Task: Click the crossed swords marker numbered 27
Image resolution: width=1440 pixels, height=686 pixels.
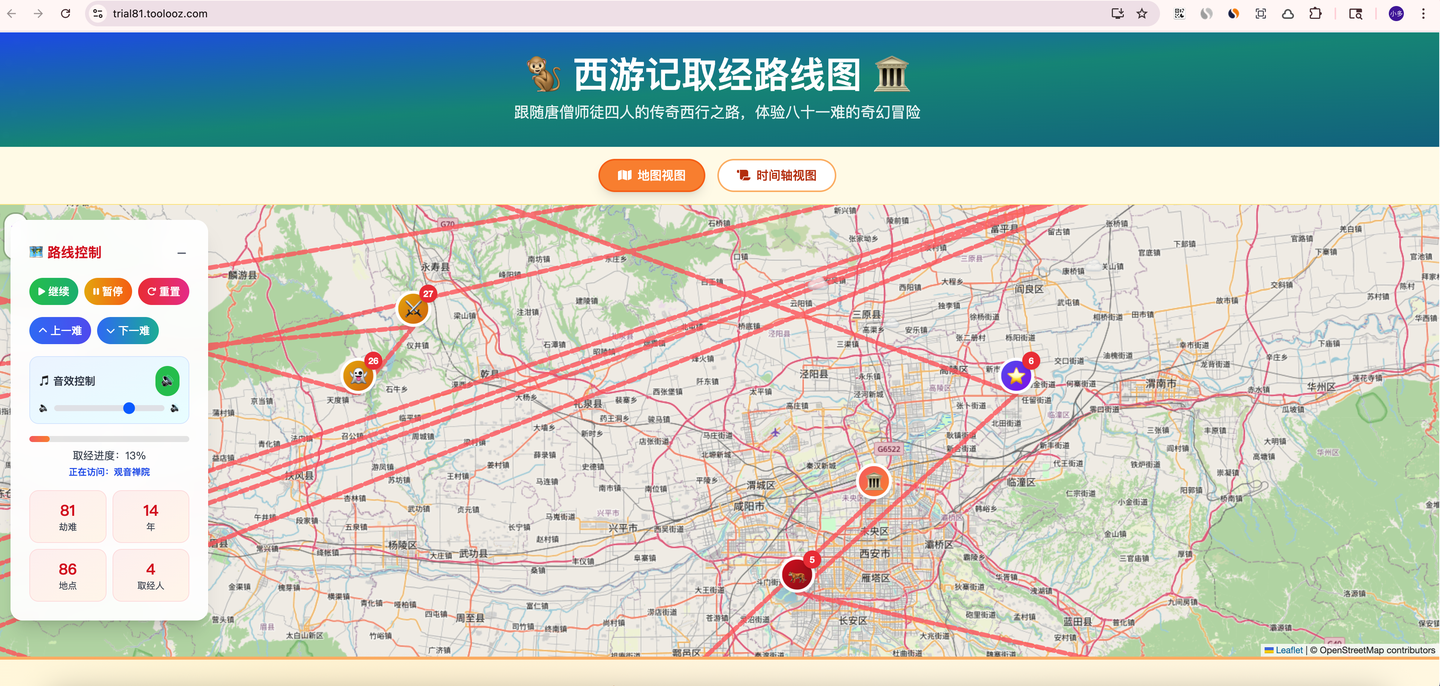Action: click(413, 309)
